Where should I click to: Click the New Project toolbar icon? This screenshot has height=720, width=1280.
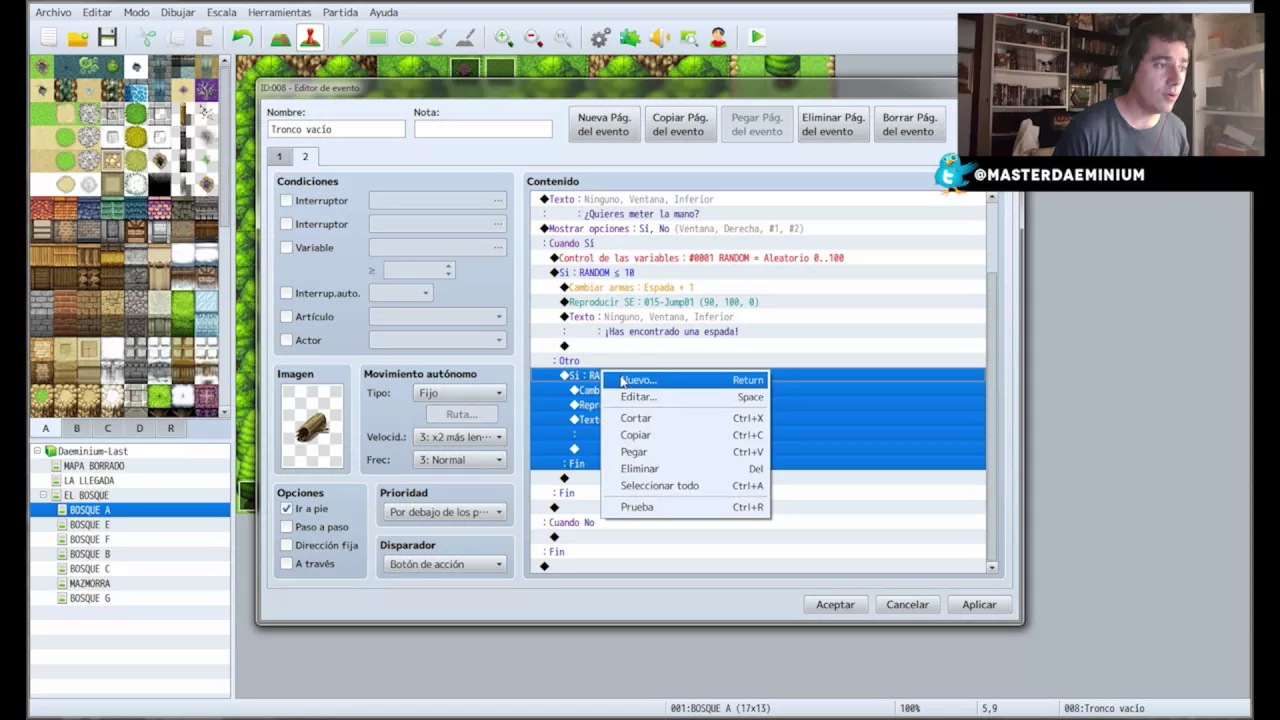click(x=49, y=38)
